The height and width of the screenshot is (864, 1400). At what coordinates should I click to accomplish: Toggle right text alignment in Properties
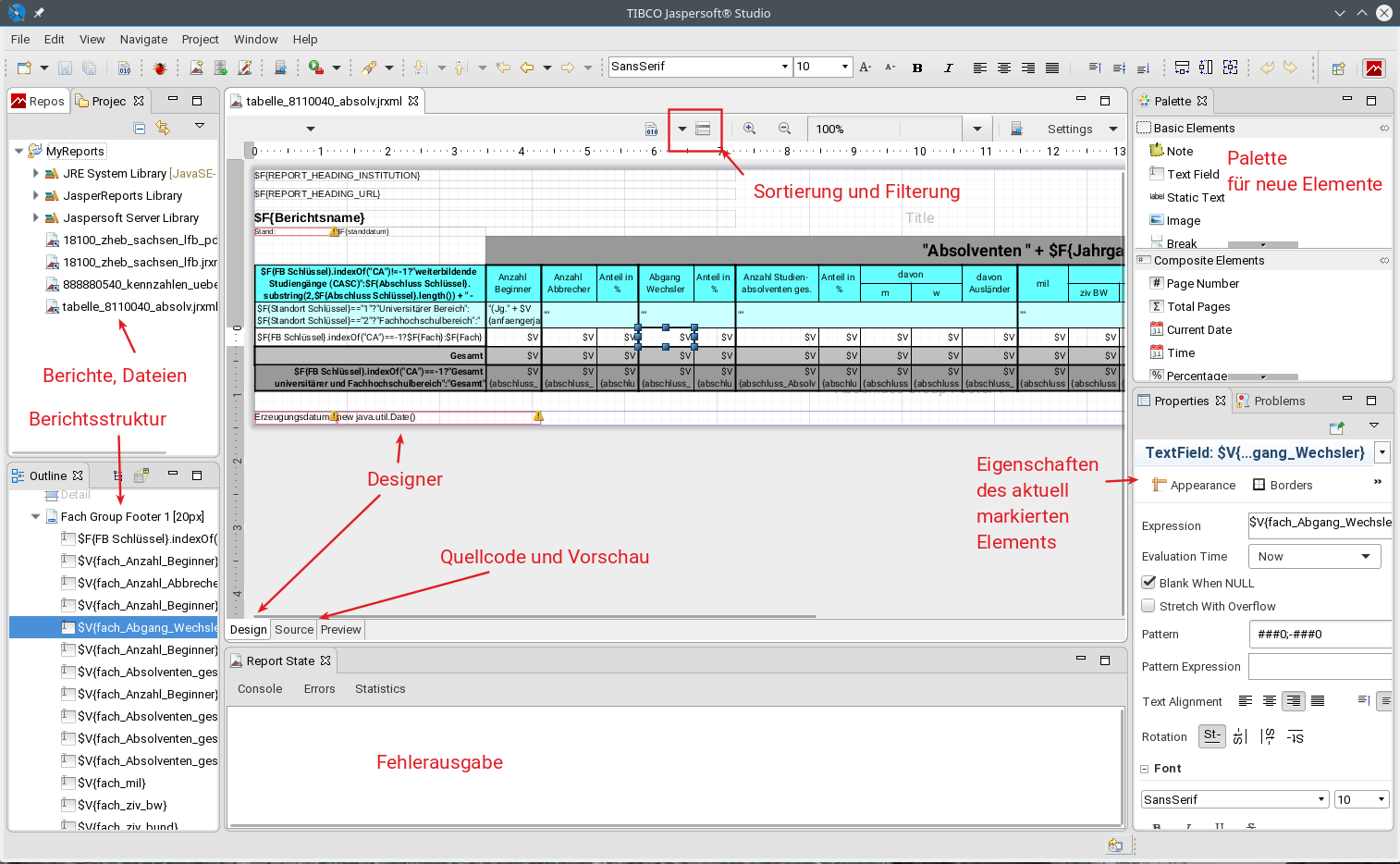[1294, 701]
